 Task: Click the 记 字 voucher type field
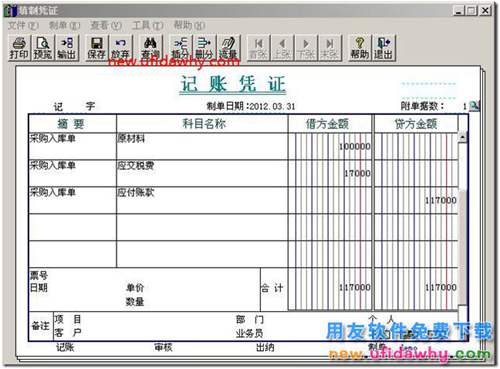pyautogui.click(x=74, y=107)
